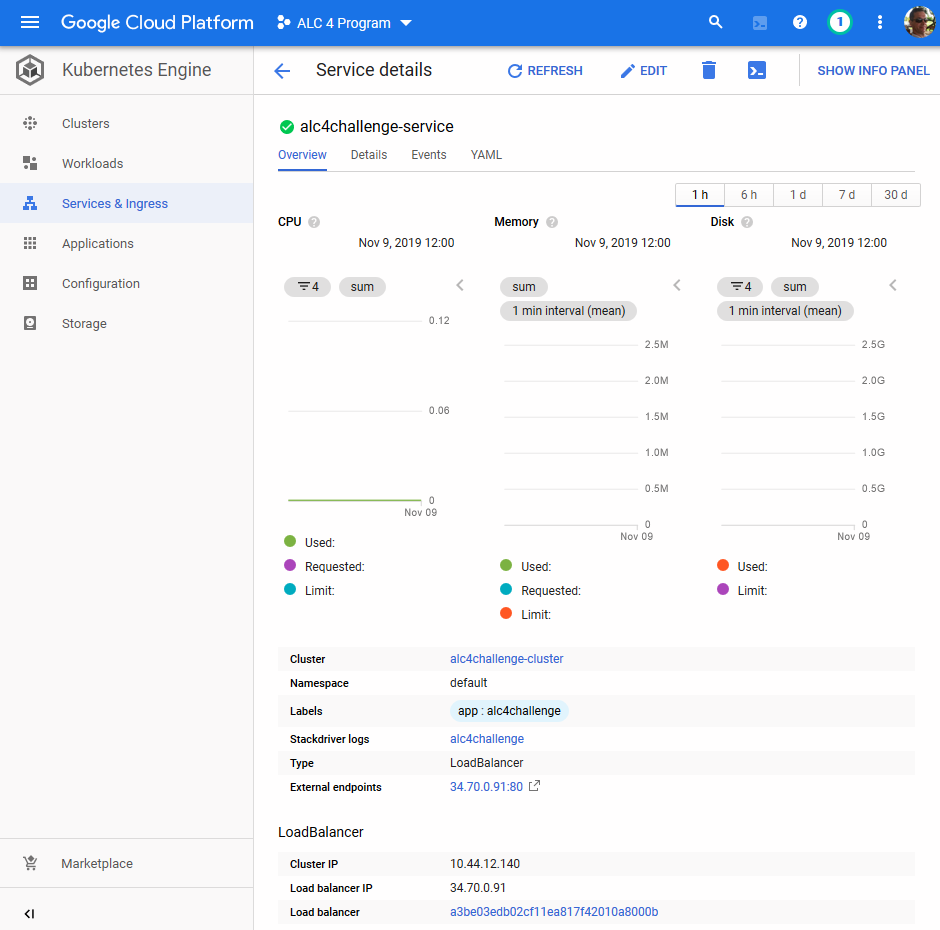Collapse Memory chart legend chevron
This screenshot has height=930, width=940.
(677, 285)
